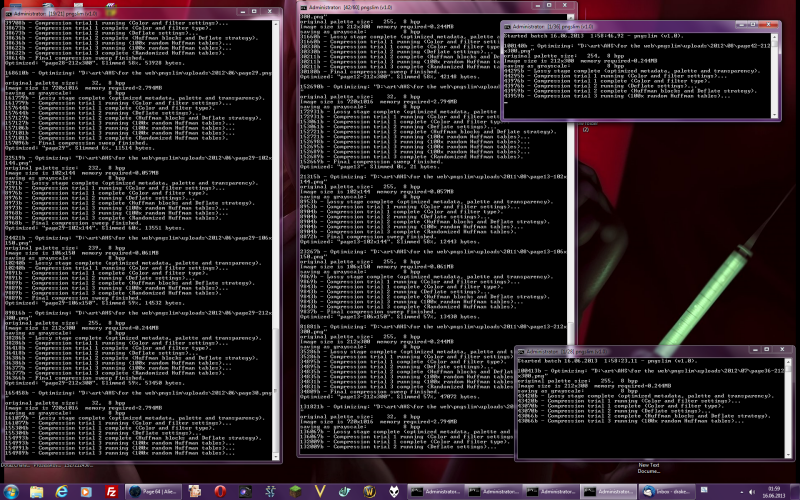Close the [1/36] pngslim window

click(x=768, y=24)
